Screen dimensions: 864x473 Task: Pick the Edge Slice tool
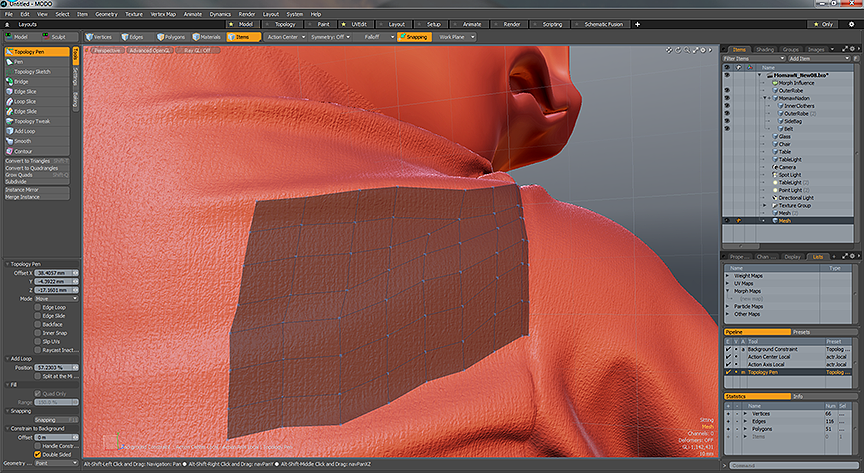tap(37, 92)
